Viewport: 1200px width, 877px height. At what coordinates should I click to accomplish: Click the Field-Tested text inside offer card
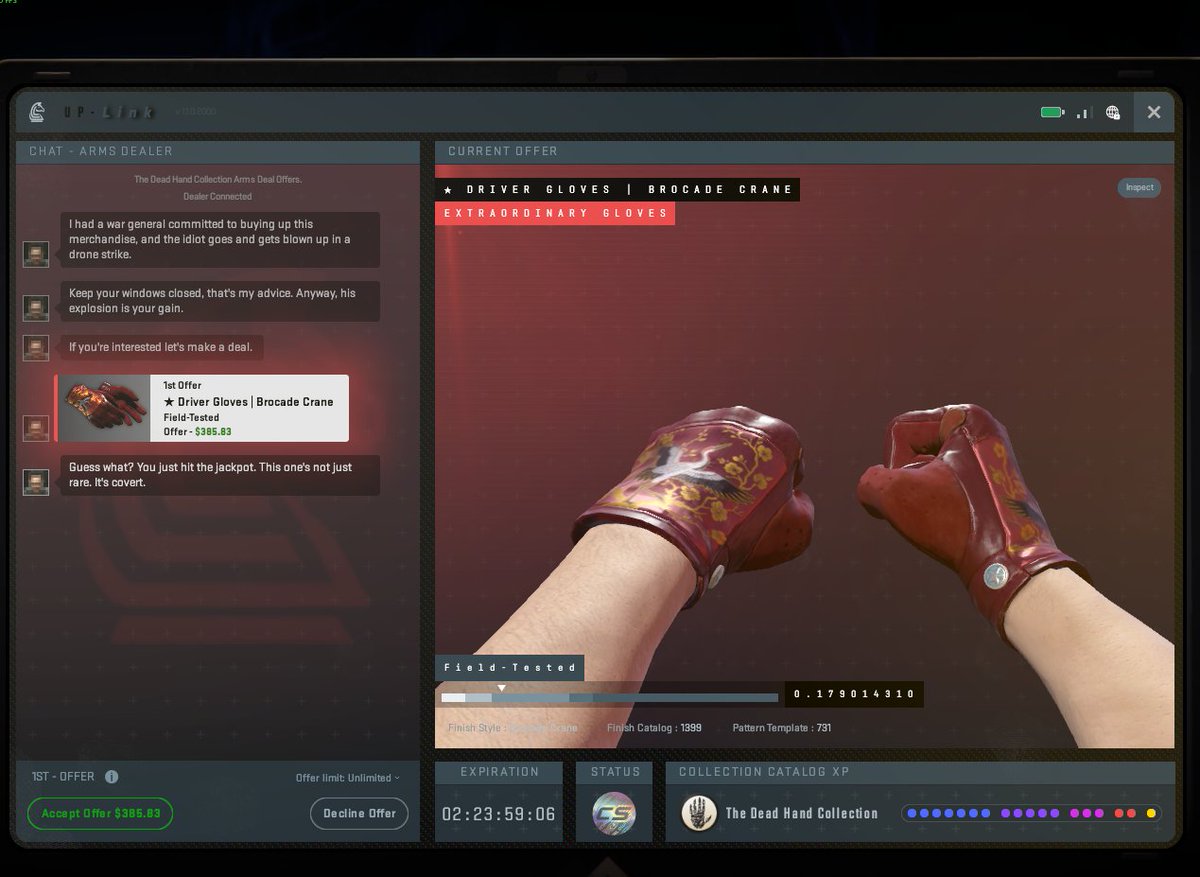(191, 417)
